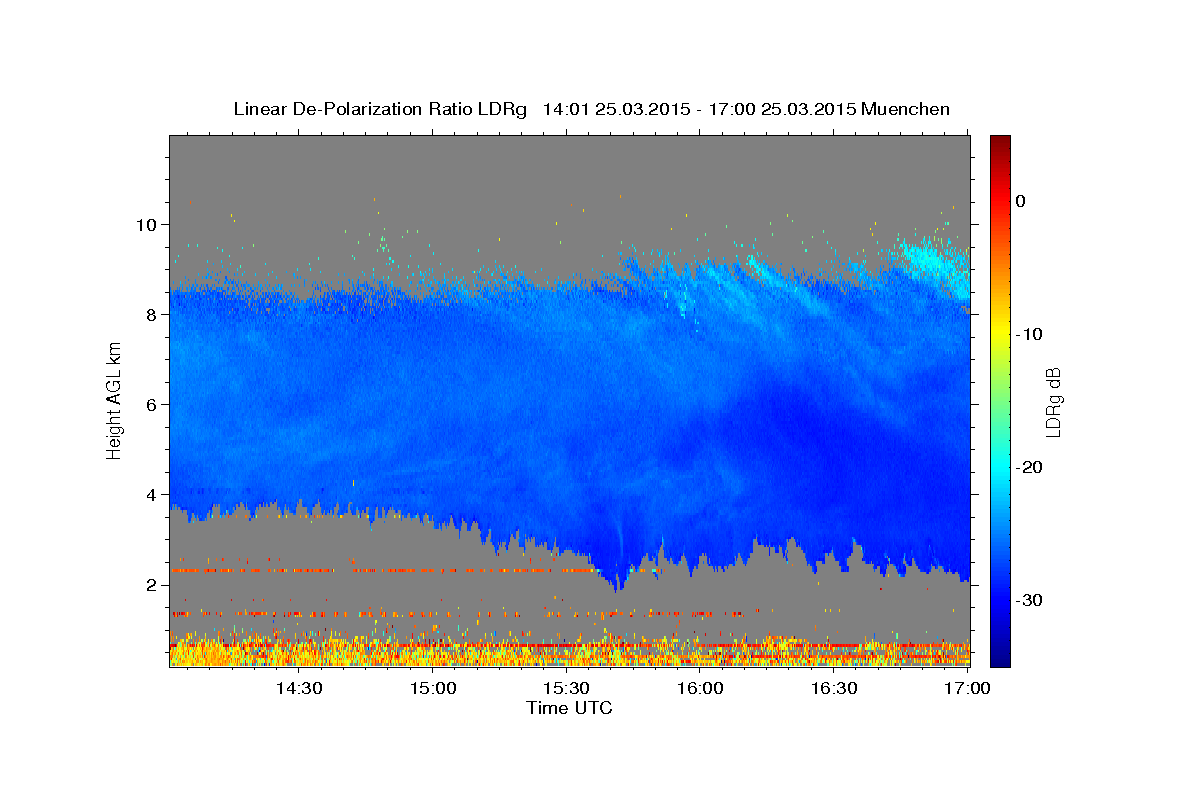Click the '17:00' time axis label
Screen dimensions: 1200x800
968,689
